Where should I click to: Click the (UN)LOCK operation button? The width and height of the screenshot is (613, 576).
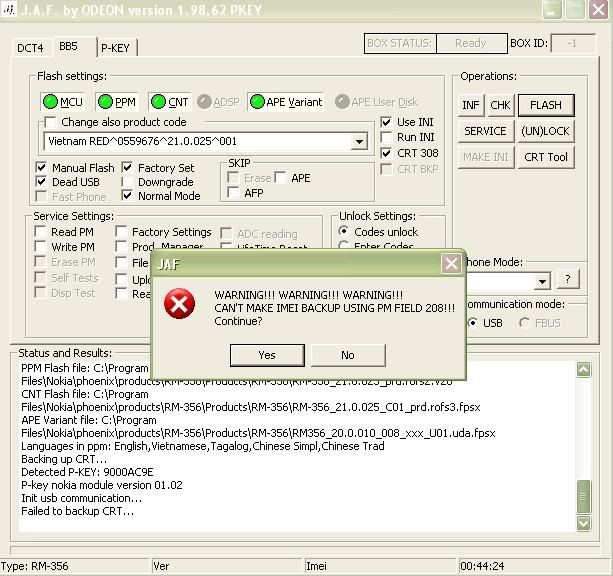[546, 131]
